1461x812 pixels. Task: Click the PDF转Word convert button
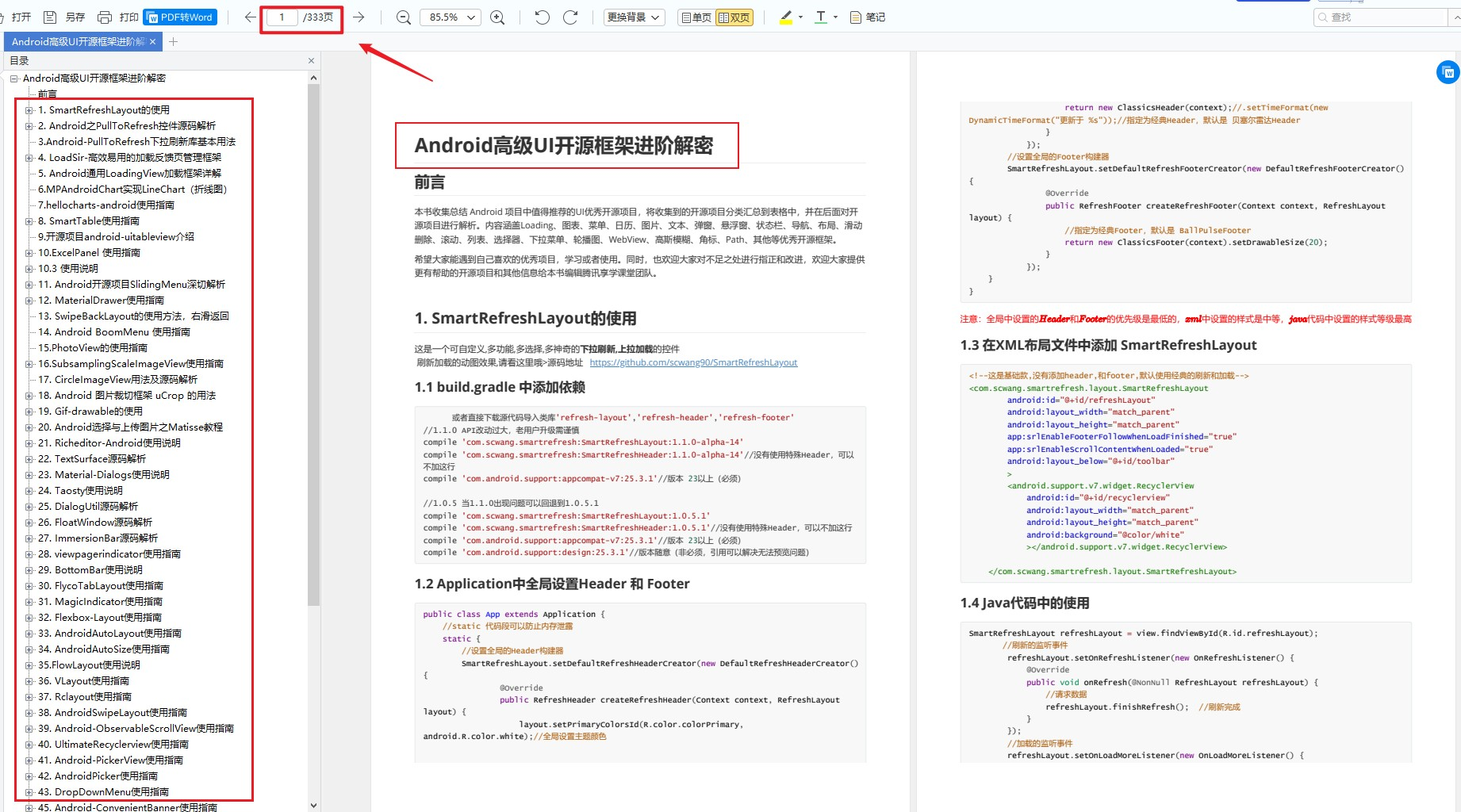coord(180,17)
